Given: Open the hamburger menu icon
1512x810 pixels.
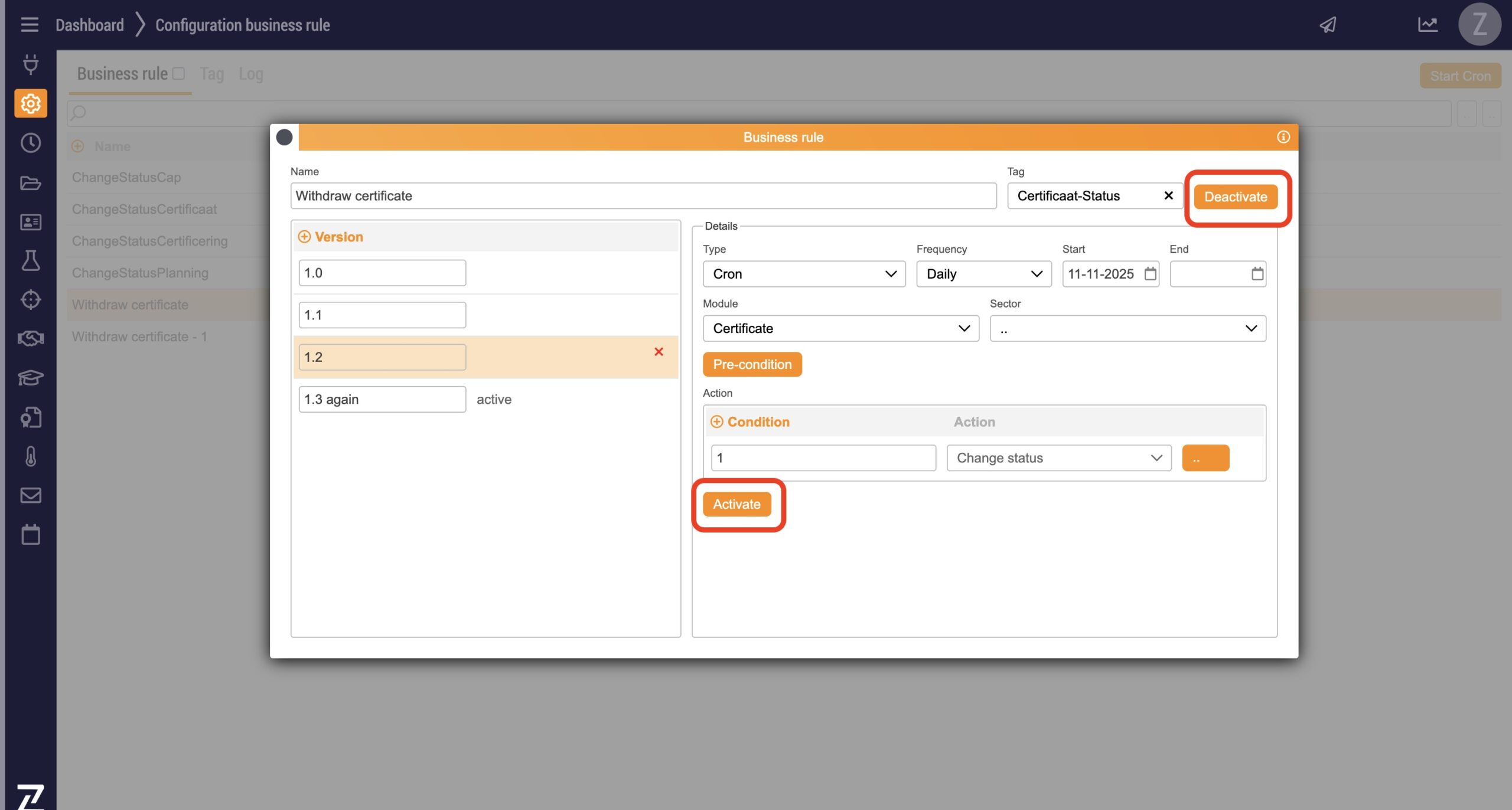Looking at the screenshot, I should 30,25.
